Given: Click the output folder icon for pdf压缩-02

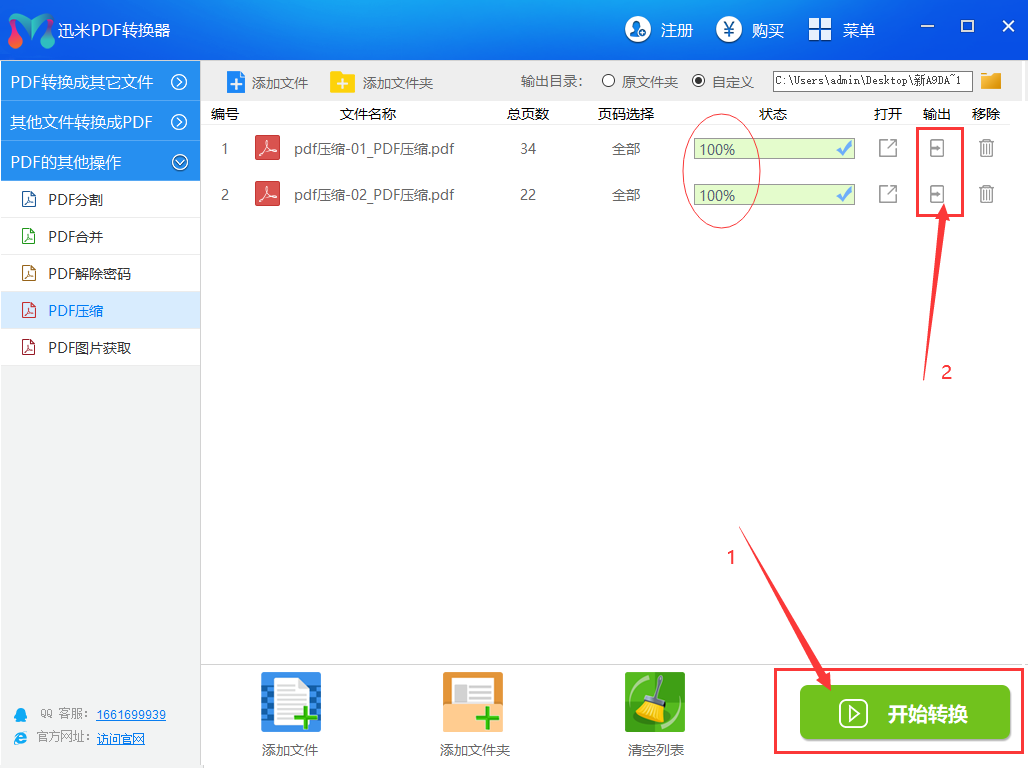Looking at the screenshot, I should pyautogui.click(x=937, y=194).
